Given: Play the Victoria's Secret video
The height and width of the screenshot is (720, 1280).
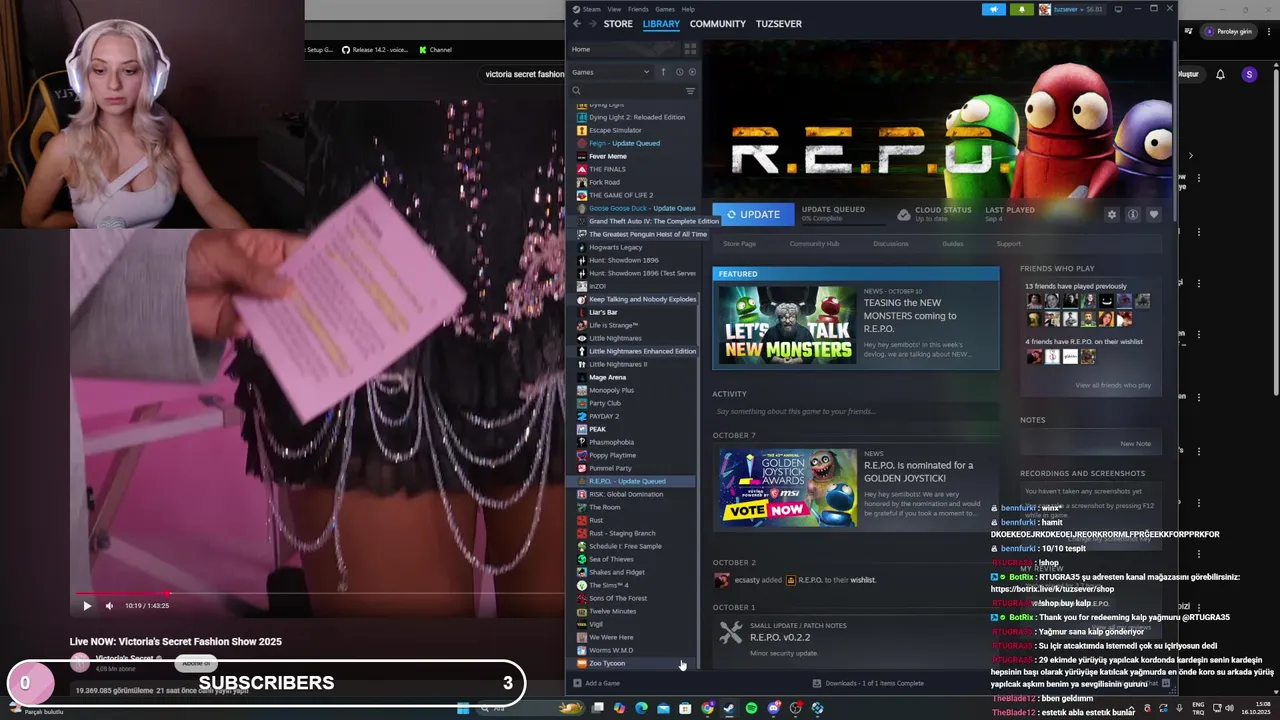Looking at the screenshot, I should [87, 606].
